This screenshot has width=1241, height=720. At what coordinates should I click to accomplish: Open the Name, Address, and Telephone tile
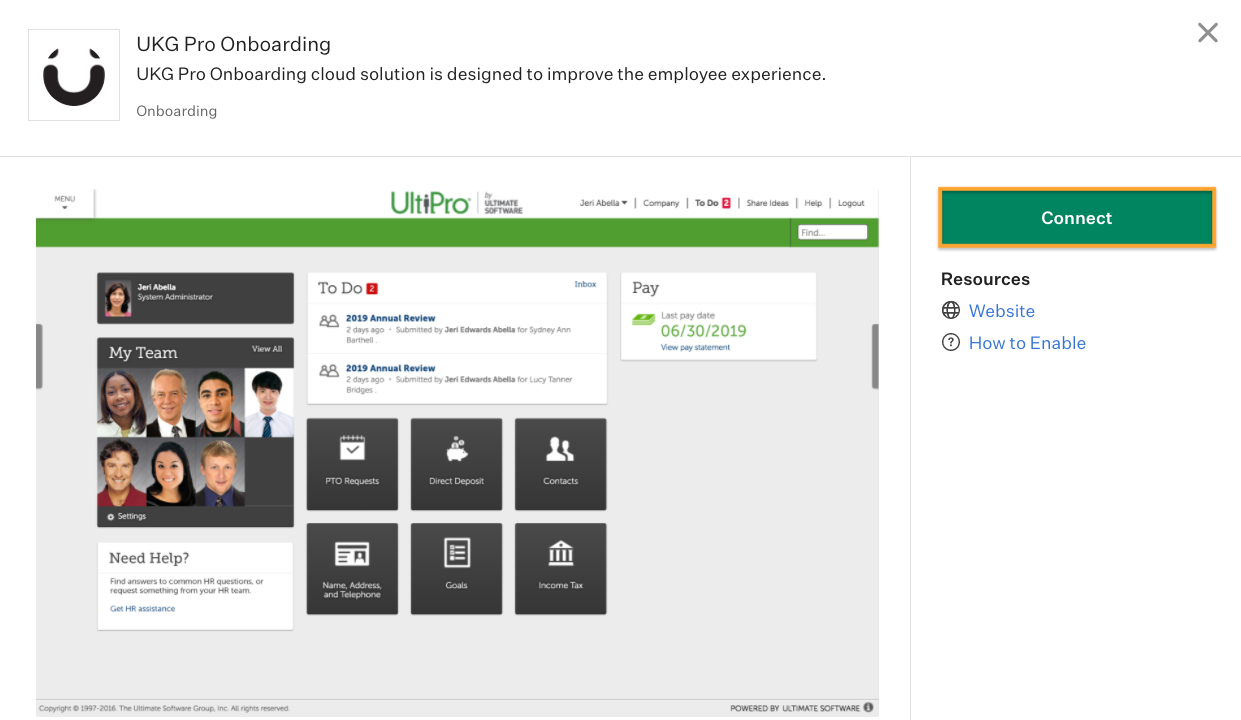tap(352, 568)
